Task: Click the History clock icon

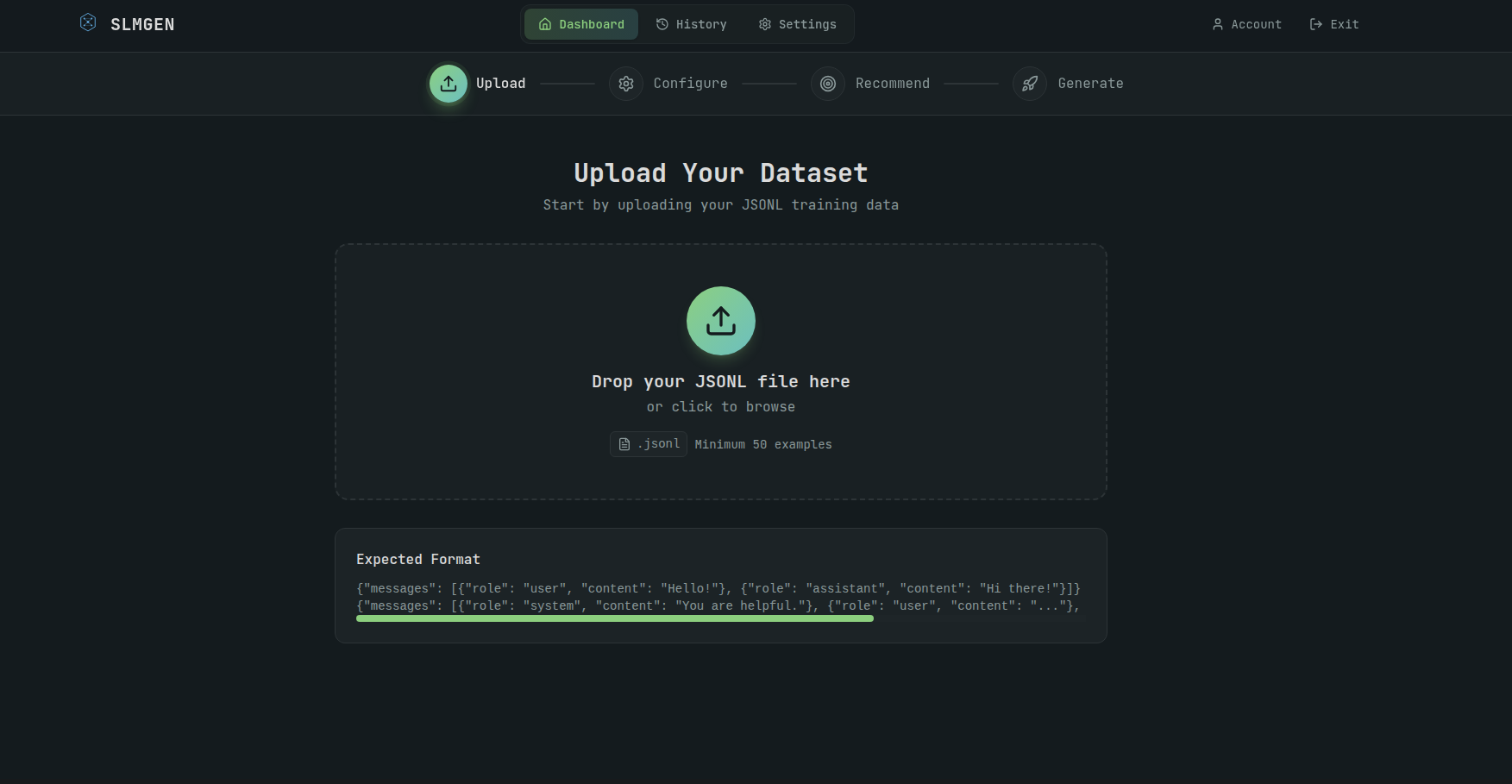Action: (662, 24)
